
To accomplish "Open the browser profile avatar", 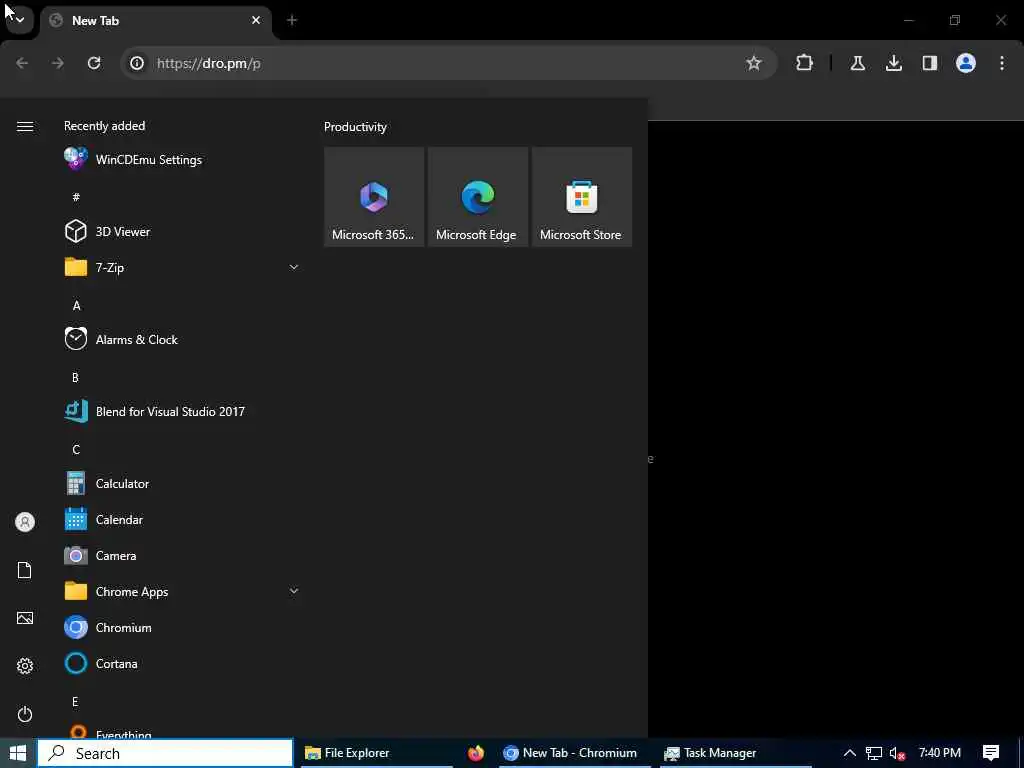I will (x=966, y=63).
